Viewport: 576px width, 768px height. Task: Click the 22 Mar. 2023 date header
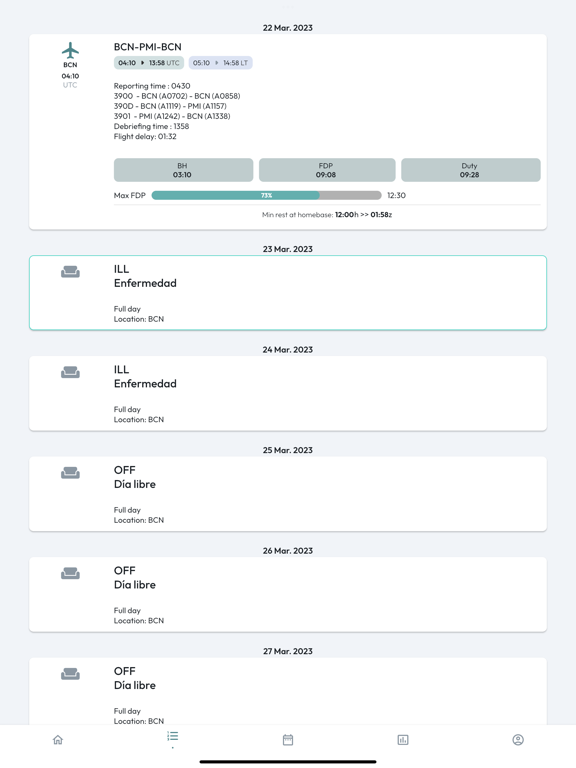click(x=288, y=28)
